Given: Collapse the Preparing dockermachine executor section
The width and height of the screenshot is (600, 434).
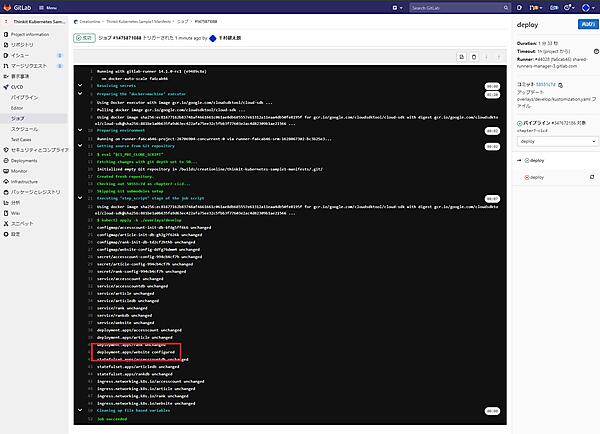Looking at the screenshot, I should [80, 94].
